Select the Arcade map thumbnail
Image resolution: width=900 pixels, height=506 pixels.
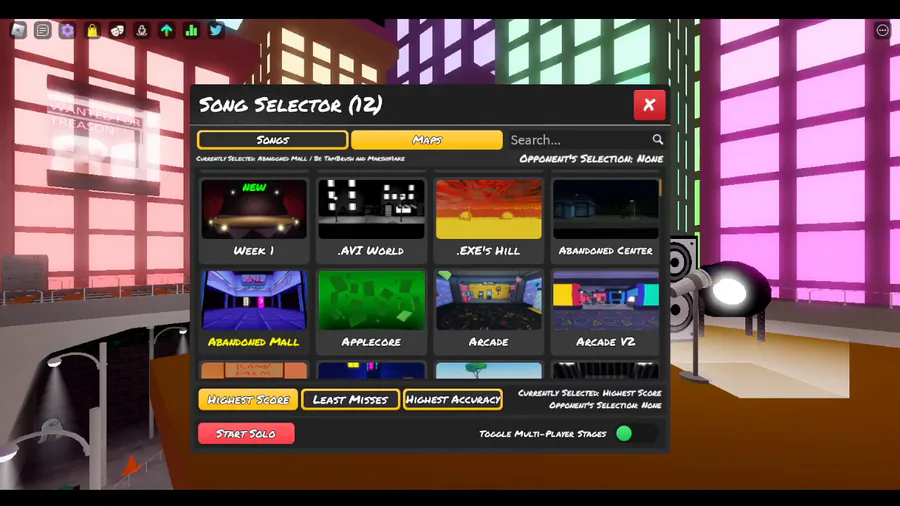point(488,300)
